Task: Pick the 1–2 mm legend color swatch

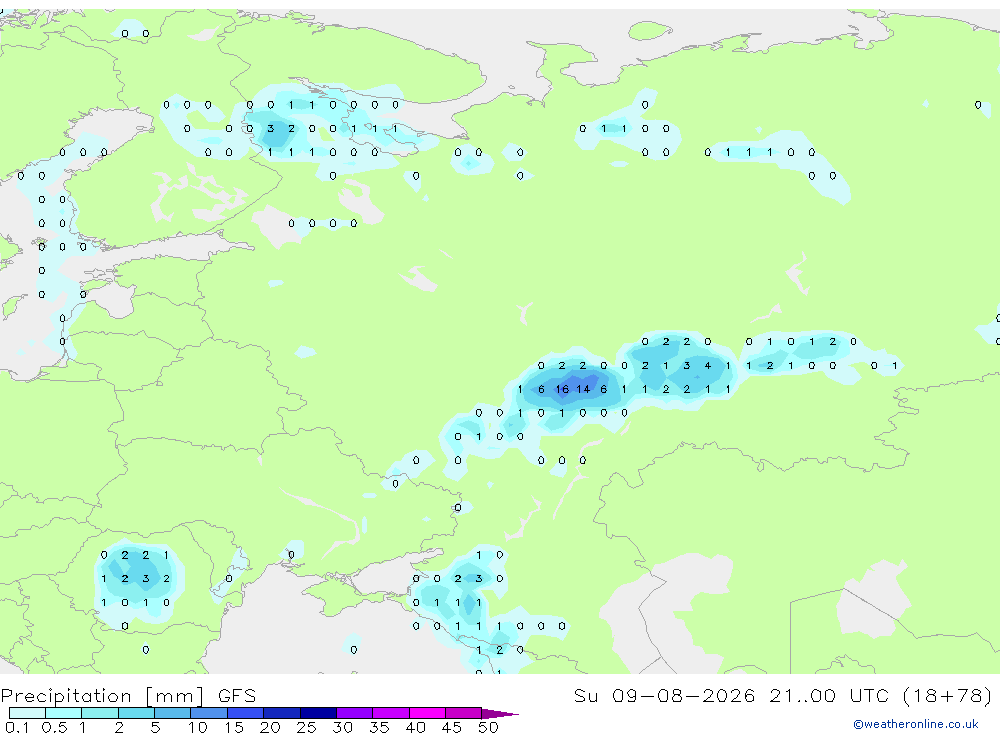Action: click(x=100, y=713)
